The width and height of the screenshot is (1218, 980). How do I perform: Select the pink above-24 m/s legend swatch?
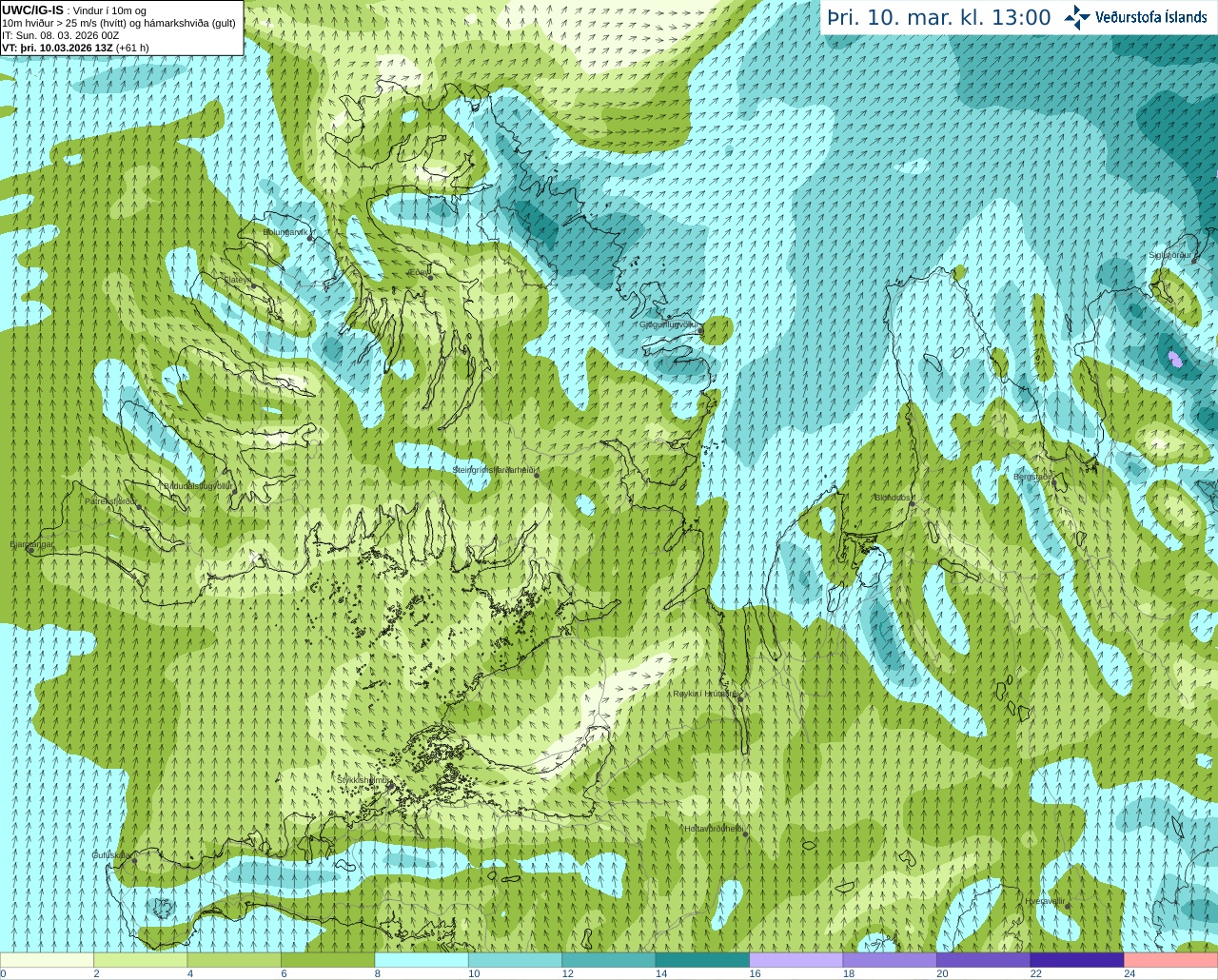coord(1171,960)
